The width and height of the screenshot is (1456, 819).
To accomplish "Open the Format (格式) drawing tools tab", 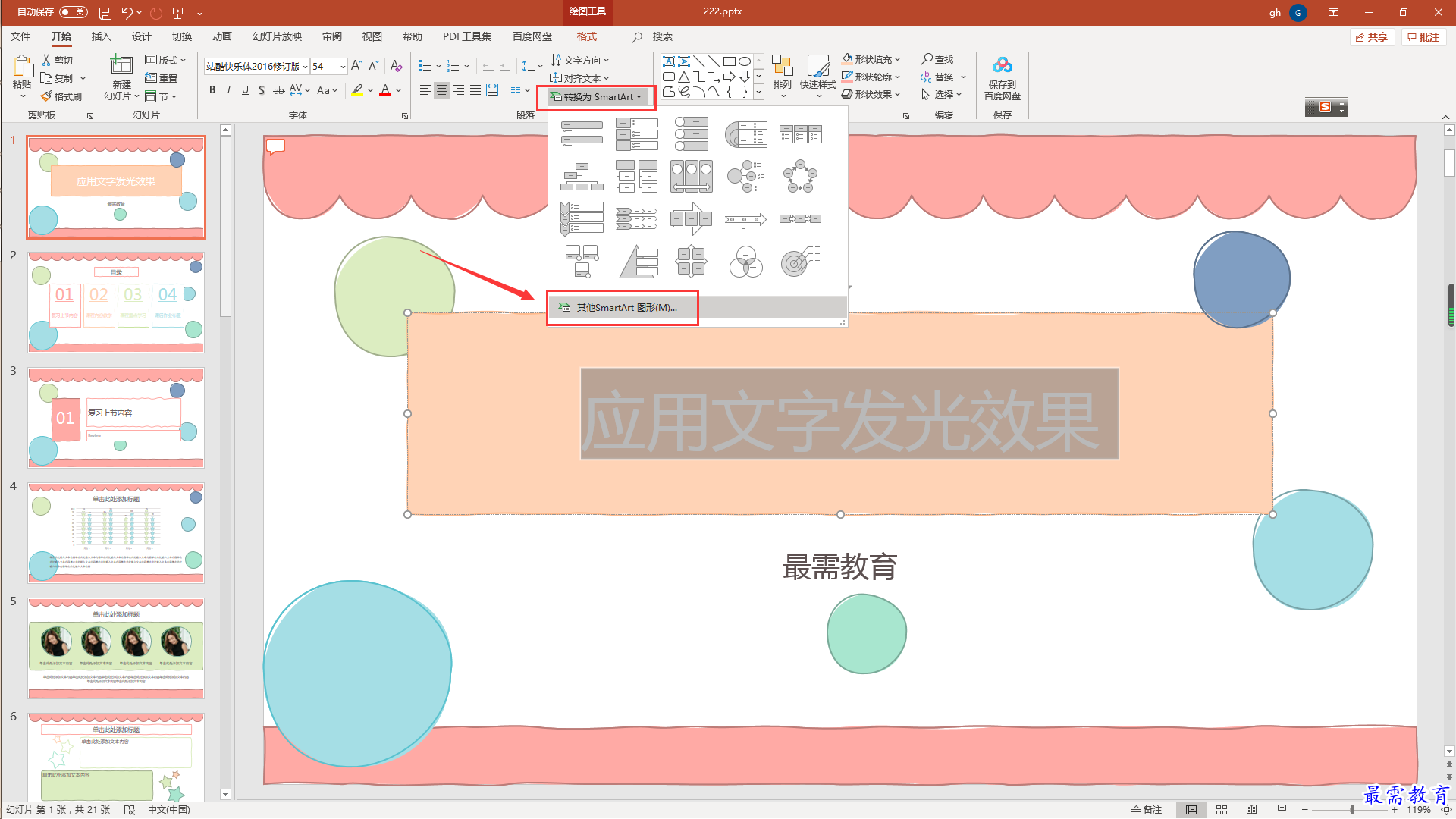I will click(x=586, y=36).
